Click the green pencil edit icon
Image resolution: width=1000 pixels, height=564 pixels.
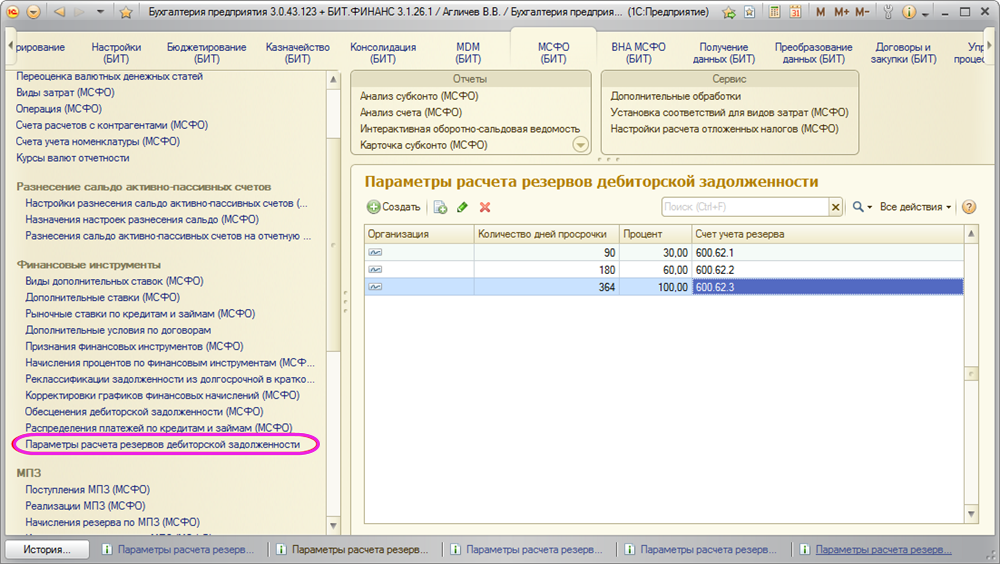462,207
